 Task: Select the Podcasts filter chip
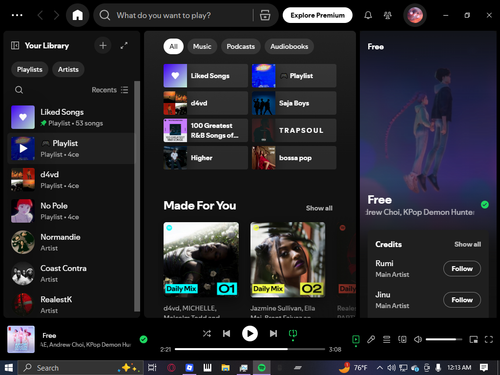tap(241, 46)
